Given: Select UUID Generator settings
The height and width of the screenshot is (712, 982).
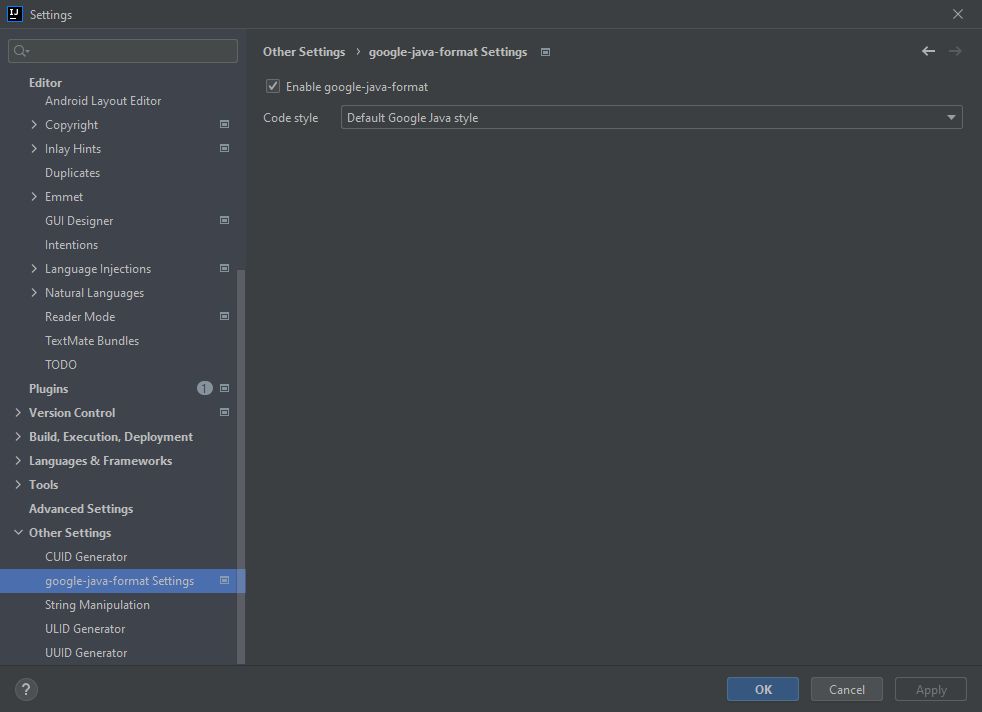Looking at the screenshot, I should tap(86, 653).
